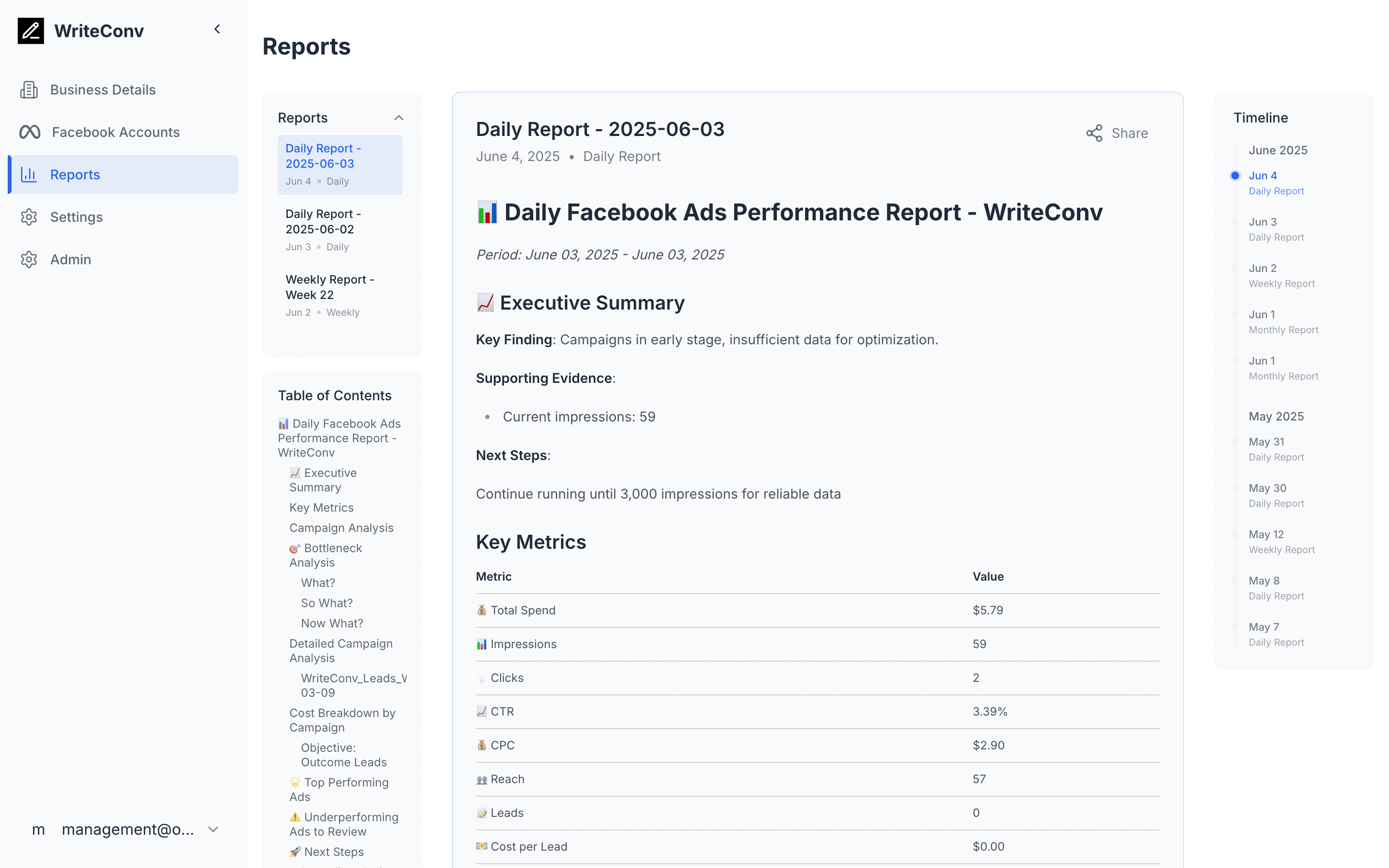The image size is (1389, 868).
Task: Open Weekly Report - Week 22
Action: [340, 296]
